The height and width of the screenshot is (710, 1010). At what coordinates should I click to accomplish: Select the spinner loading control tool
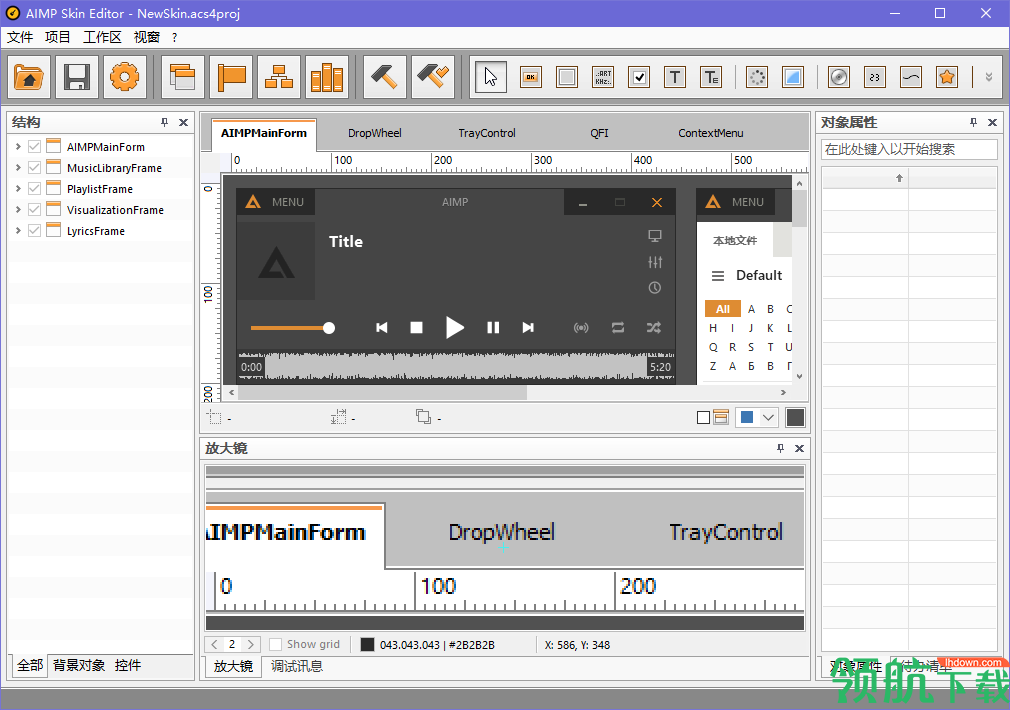pyautogui.click(x=757, y=78)
